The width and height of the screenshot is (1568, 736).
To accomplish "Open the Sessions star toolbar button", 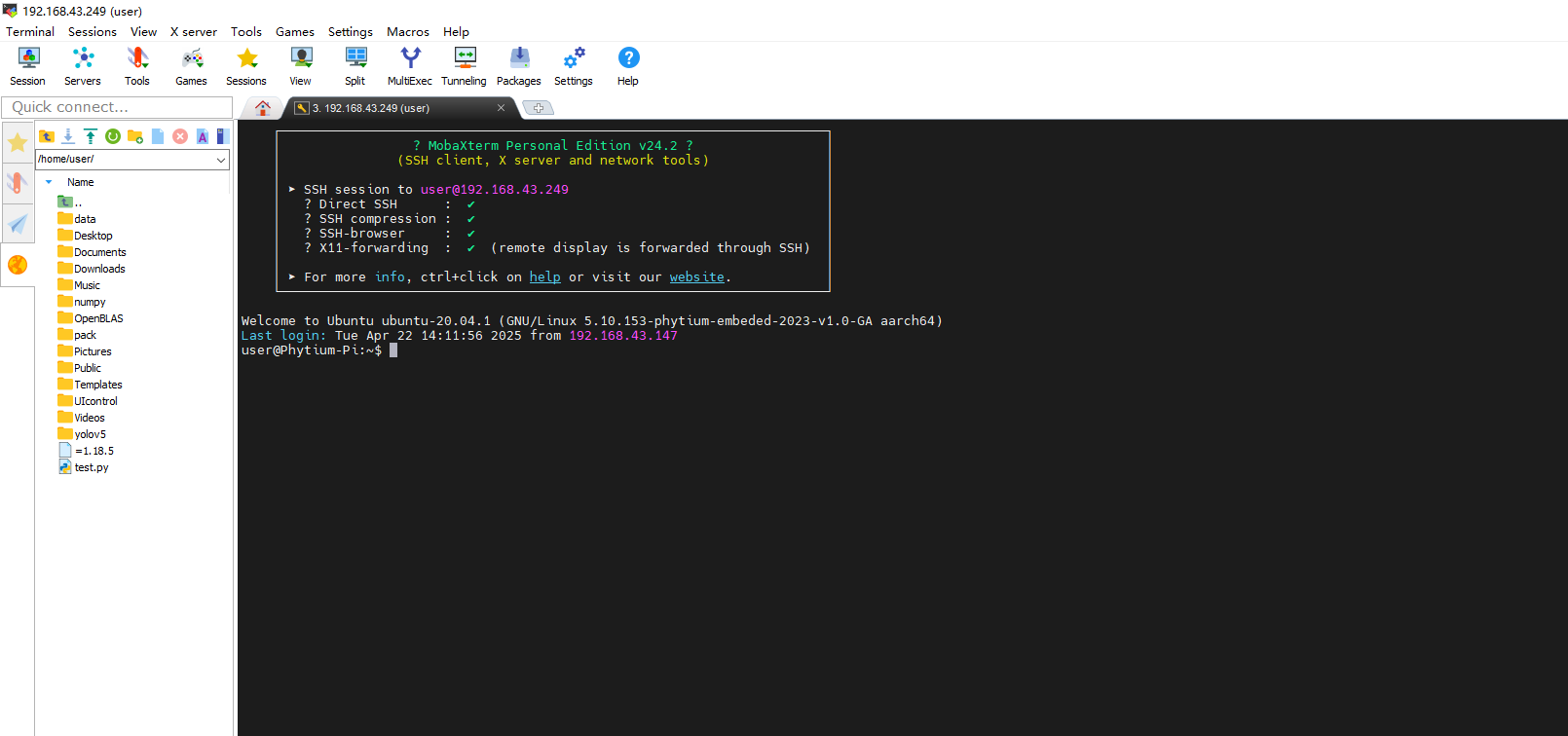I will [246, 67].
